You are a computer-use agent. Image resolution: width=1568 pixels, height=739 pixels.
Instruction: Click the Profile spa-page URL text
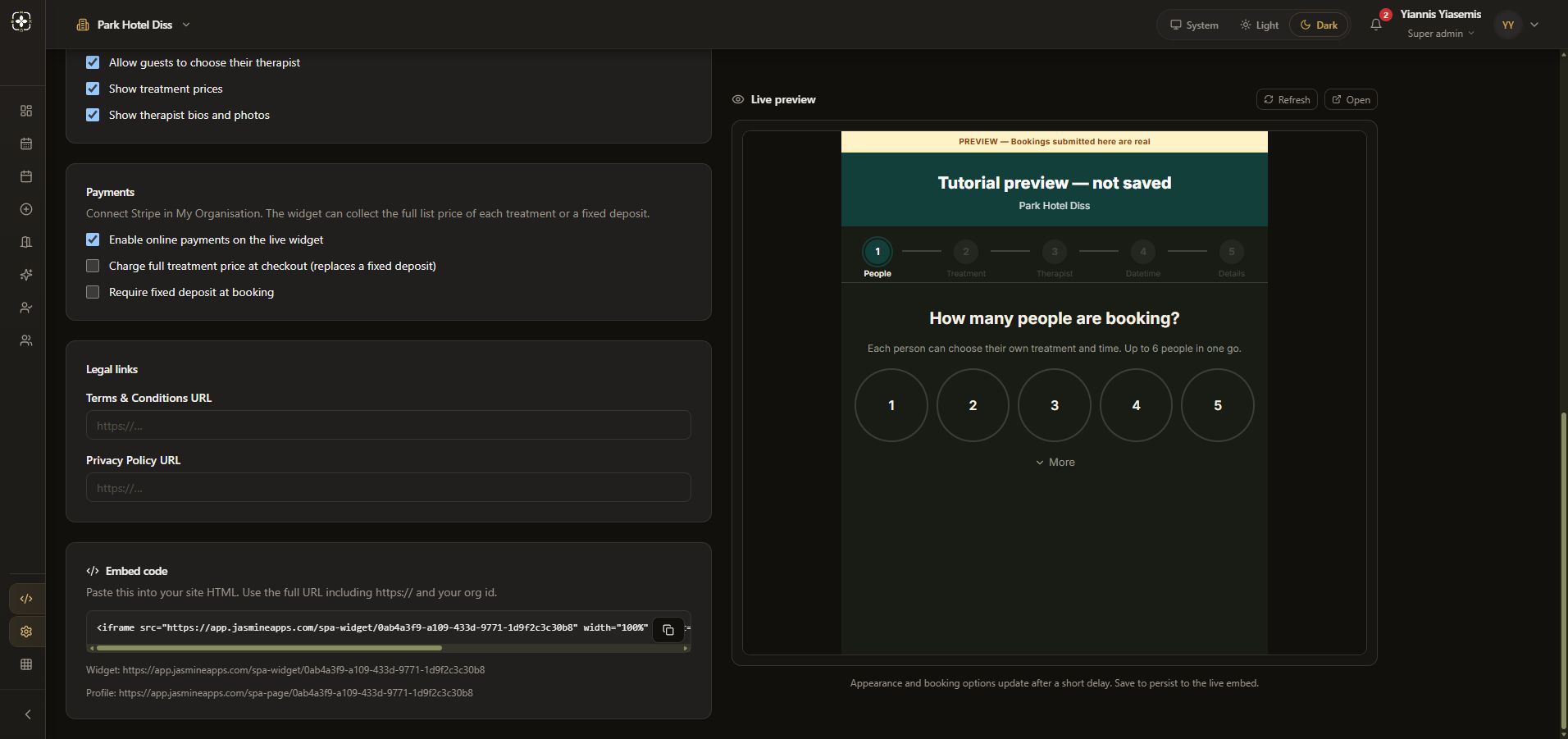click(x=280, y=693)
